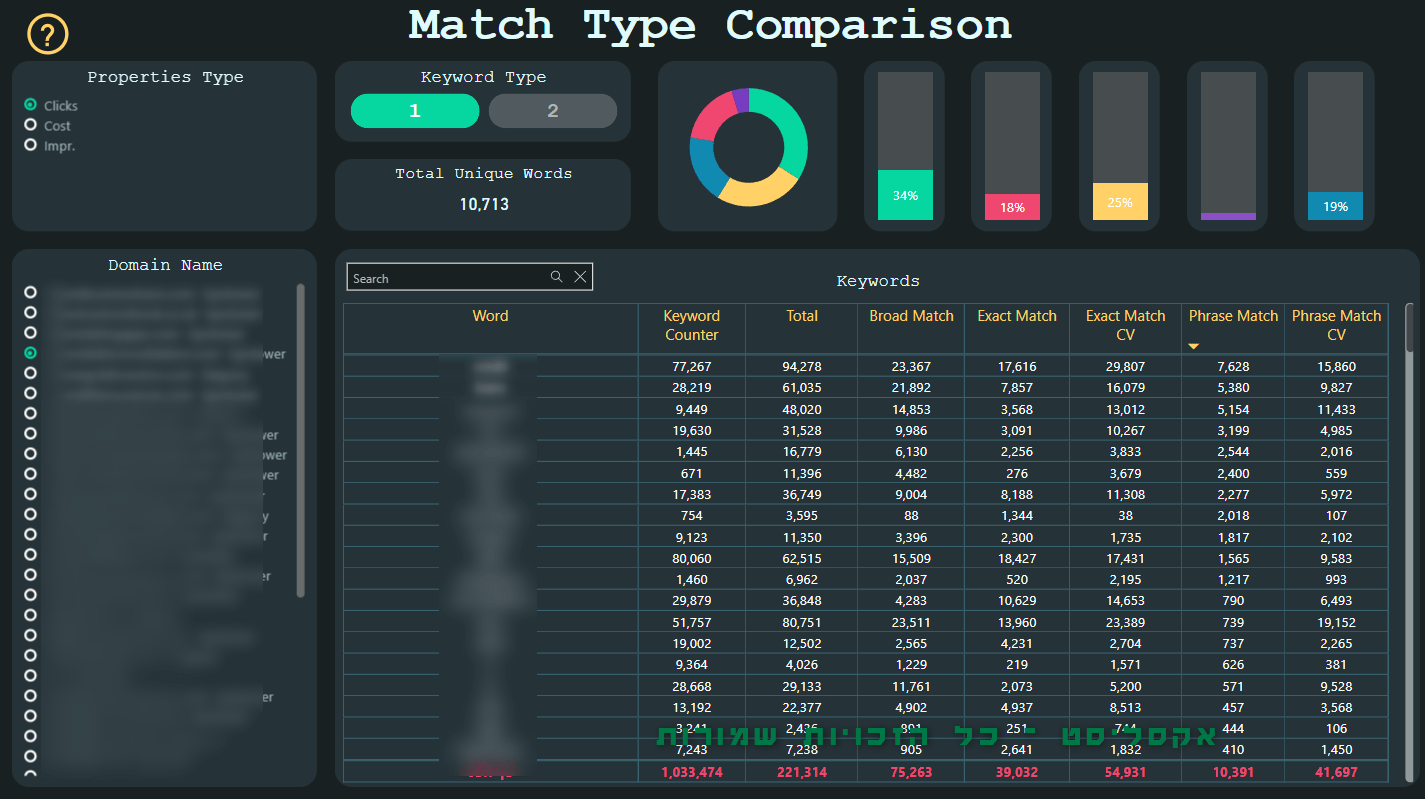Click cell 77,267 in Keyword Counter
This screenshot has height=799, width=1425.
point(692,367)
